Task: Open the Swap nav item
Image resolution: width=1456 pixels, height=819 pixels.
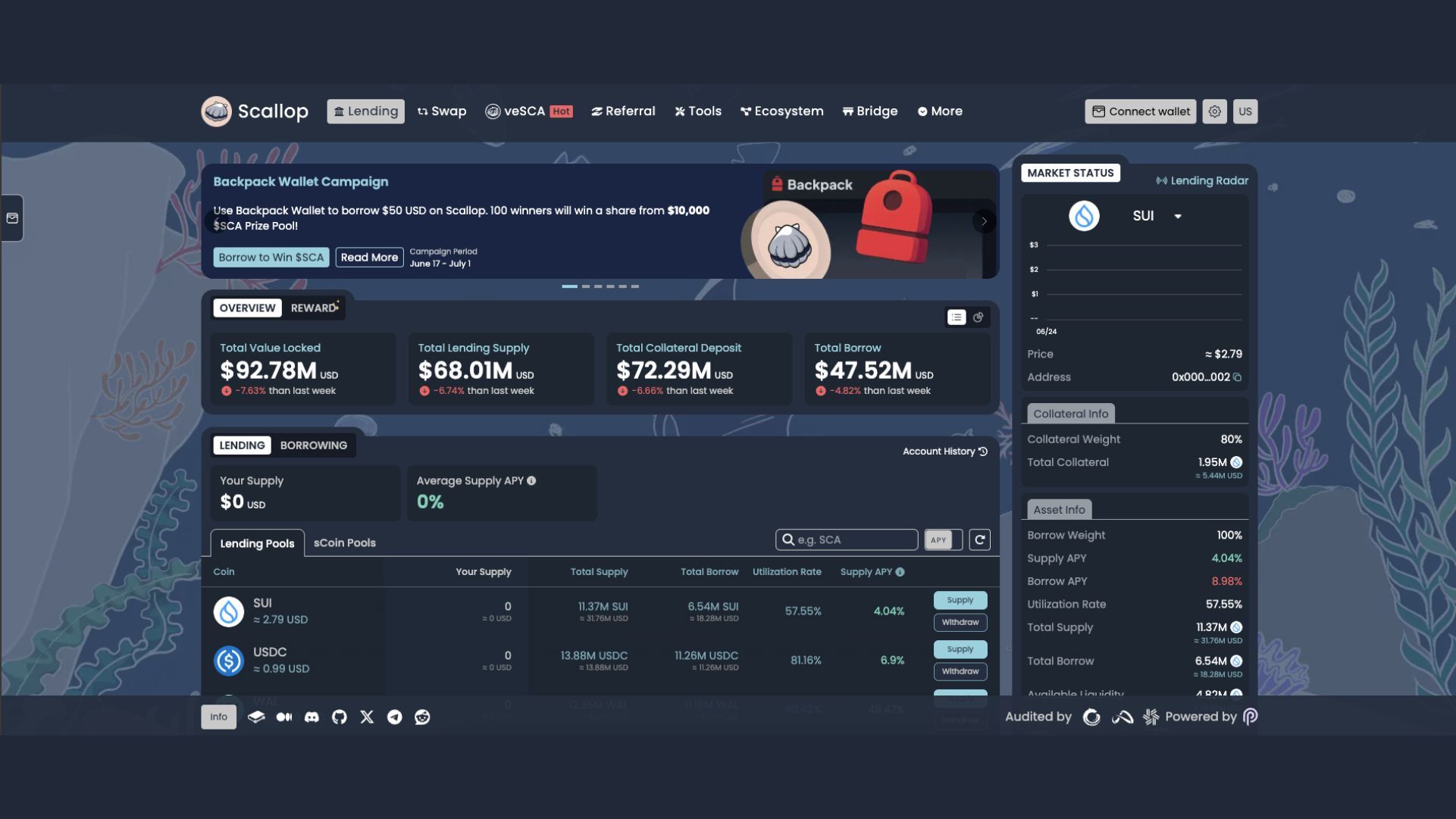Action: [x=442, y=111]
